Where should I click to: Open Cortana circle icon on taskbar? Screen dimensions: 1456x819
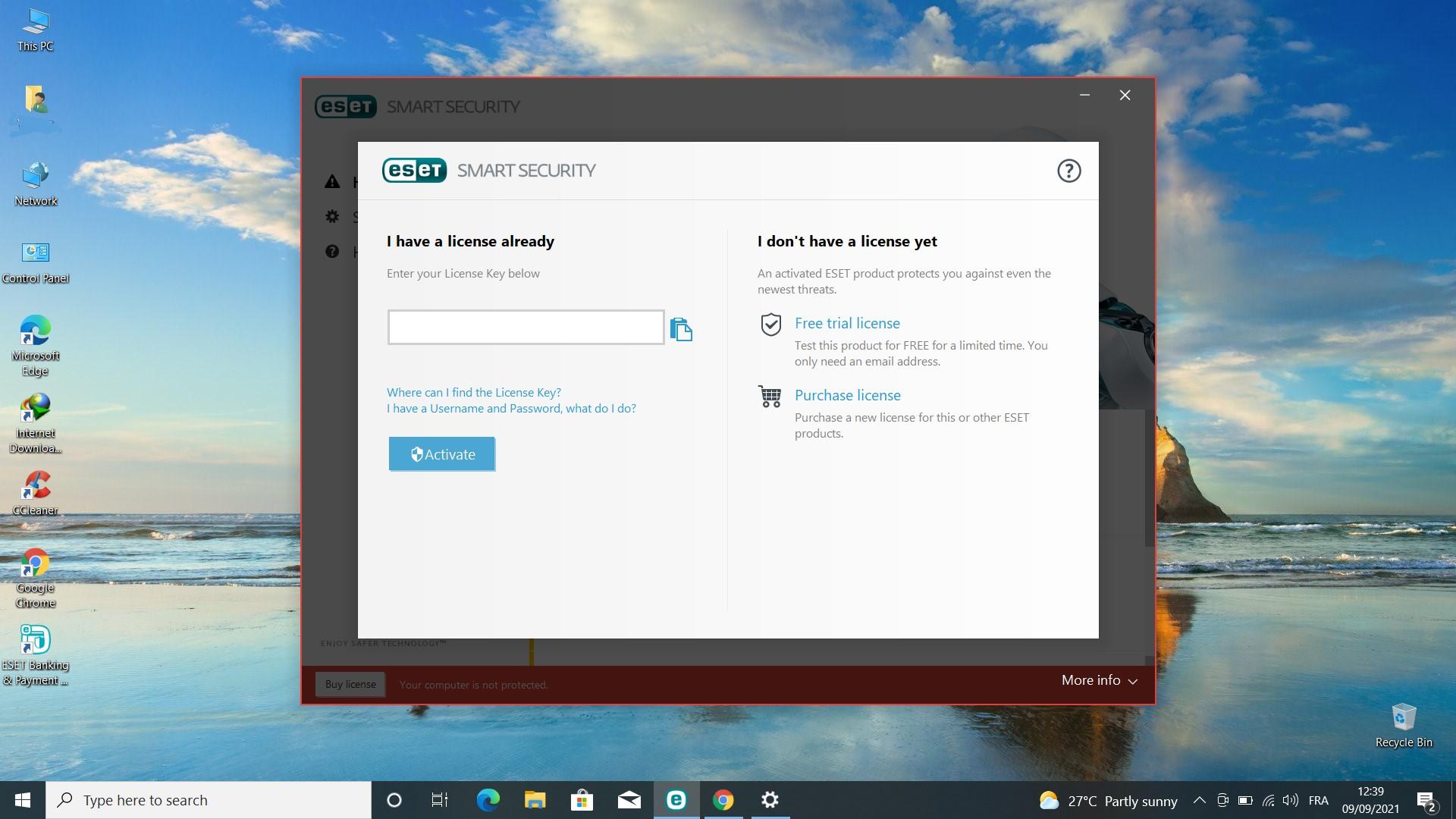(x=394, y=800)
